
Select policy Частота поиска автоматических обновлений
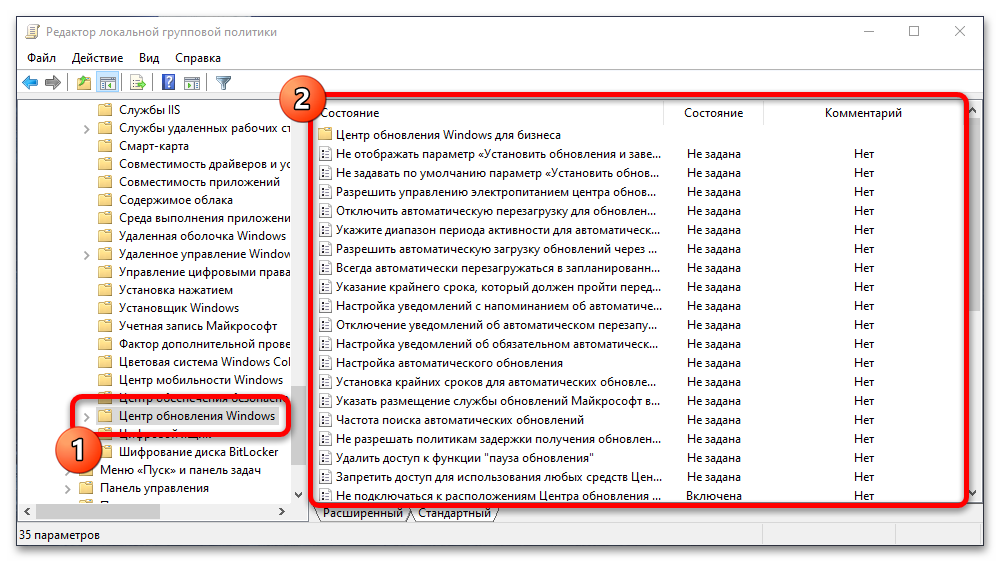tap(460, 420)
